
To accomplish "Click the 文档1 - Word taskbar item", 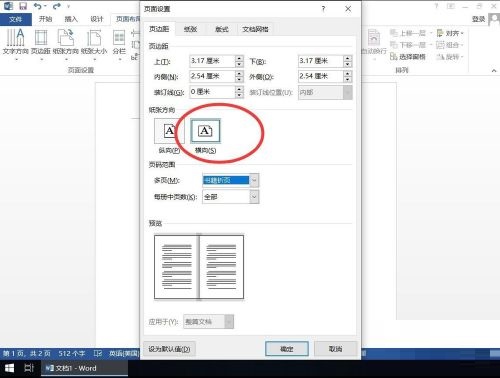I will click(x=84, y=368).
